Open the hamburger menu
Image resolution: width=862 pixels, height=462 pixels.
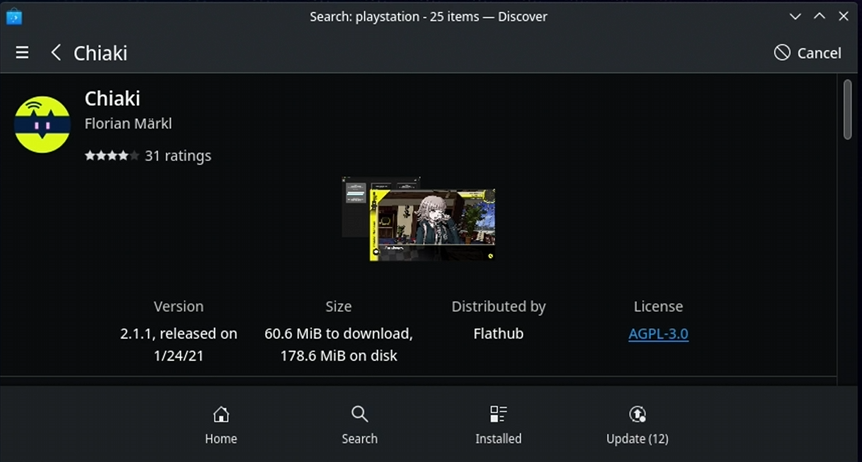point(22,53)
